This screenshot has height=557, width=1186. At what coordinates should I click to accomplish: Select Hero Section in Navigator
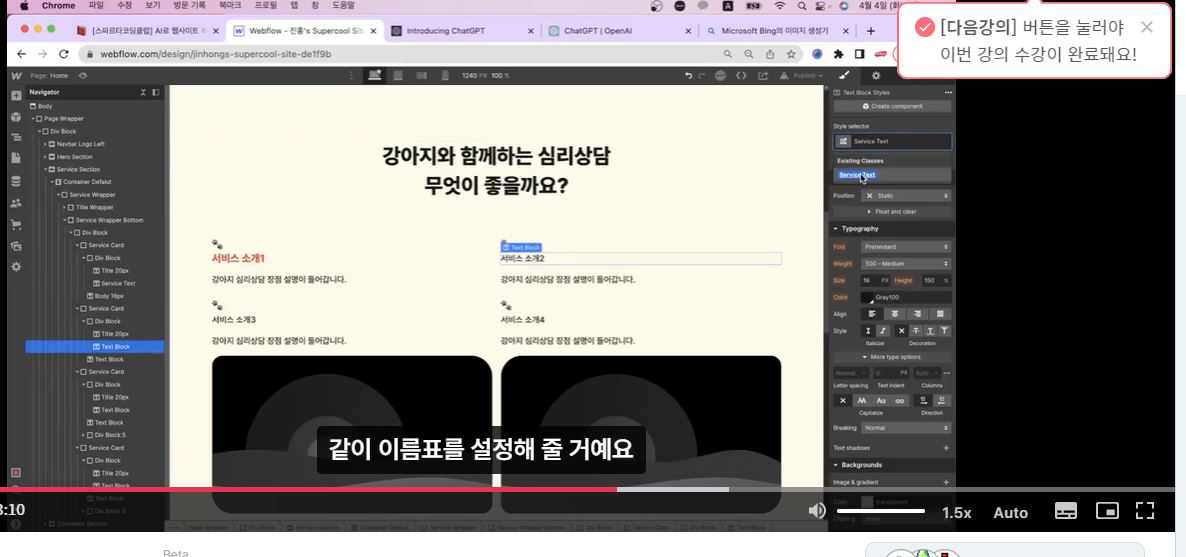95,157
